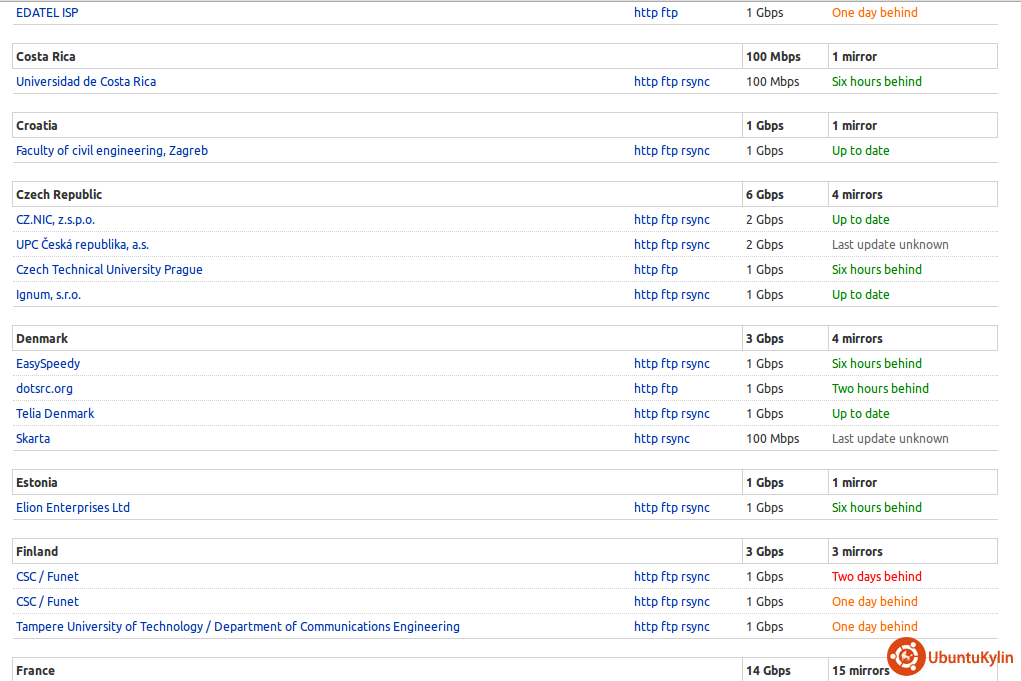Open Universidad de Costa Rica mirror

click(x=86, y=82)
